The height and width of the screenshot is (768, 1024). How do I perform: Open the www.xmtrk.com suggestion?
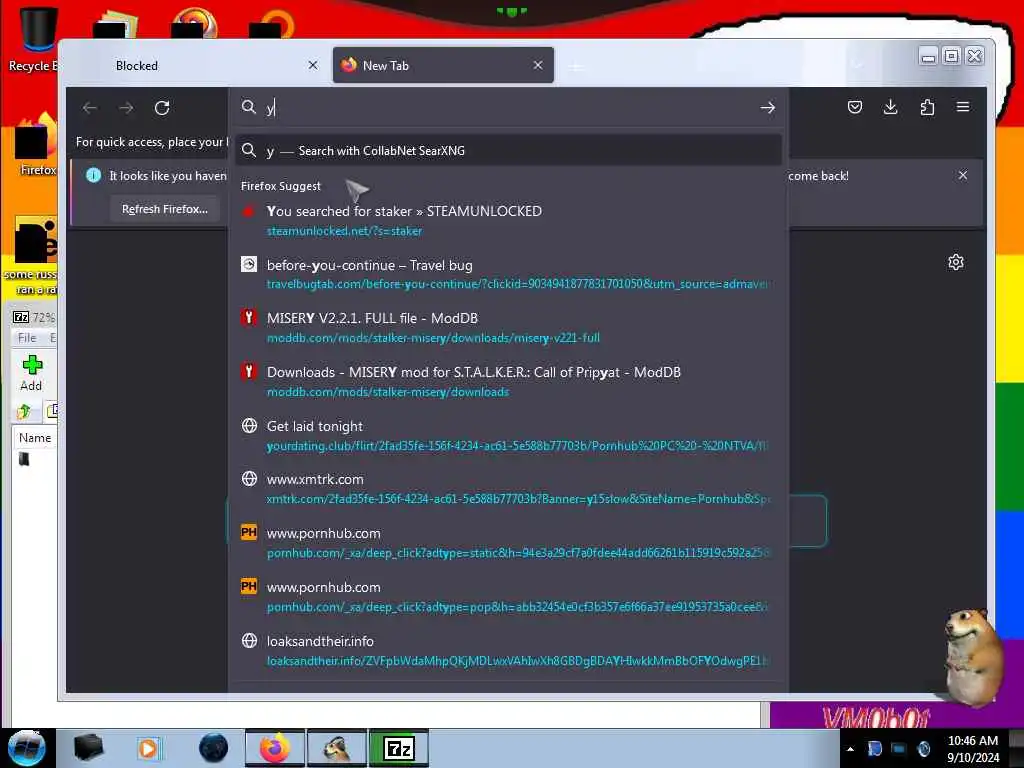click(x=508, y=488)
